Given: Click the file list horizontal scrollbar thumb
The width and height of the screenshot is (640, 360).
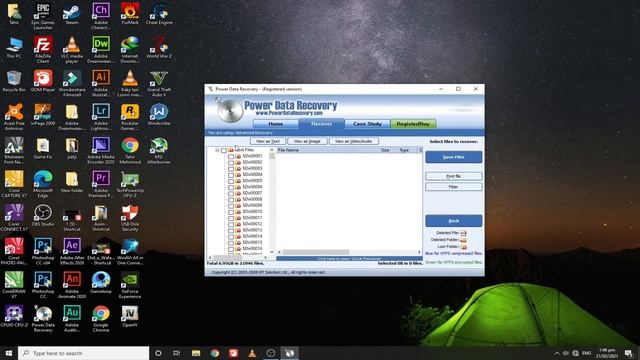Looking at the screenshot, I should tap(316, 252).
